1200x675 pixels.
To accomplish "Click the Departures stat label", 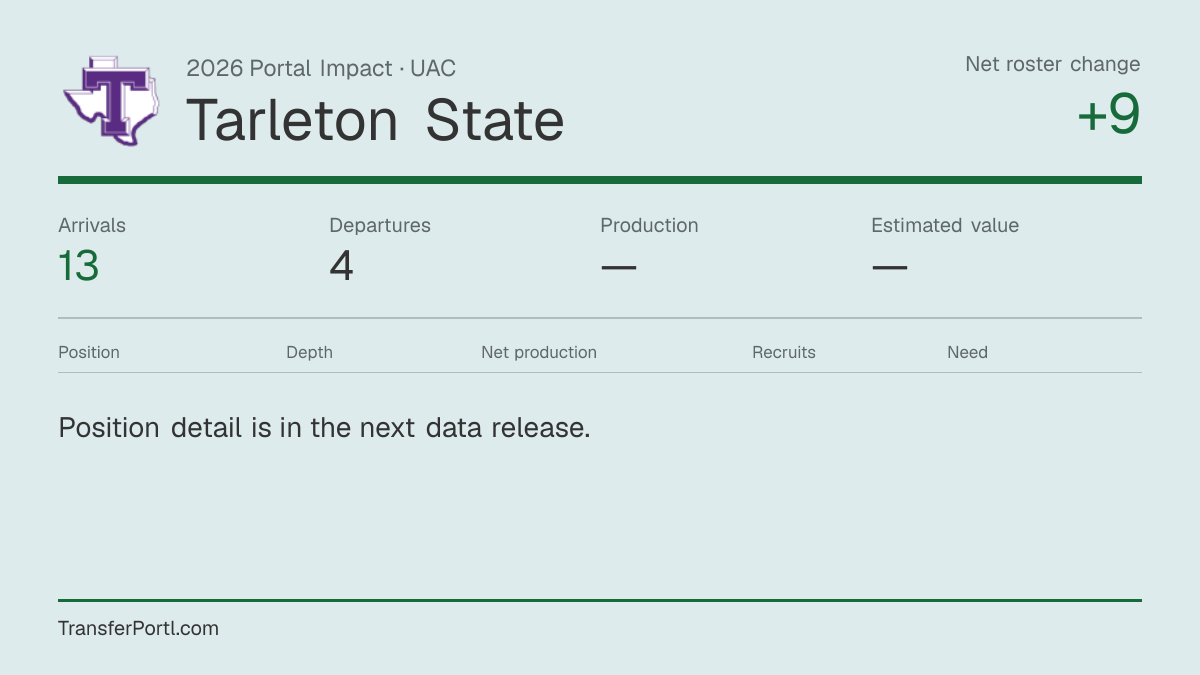I will coord(380,225).
